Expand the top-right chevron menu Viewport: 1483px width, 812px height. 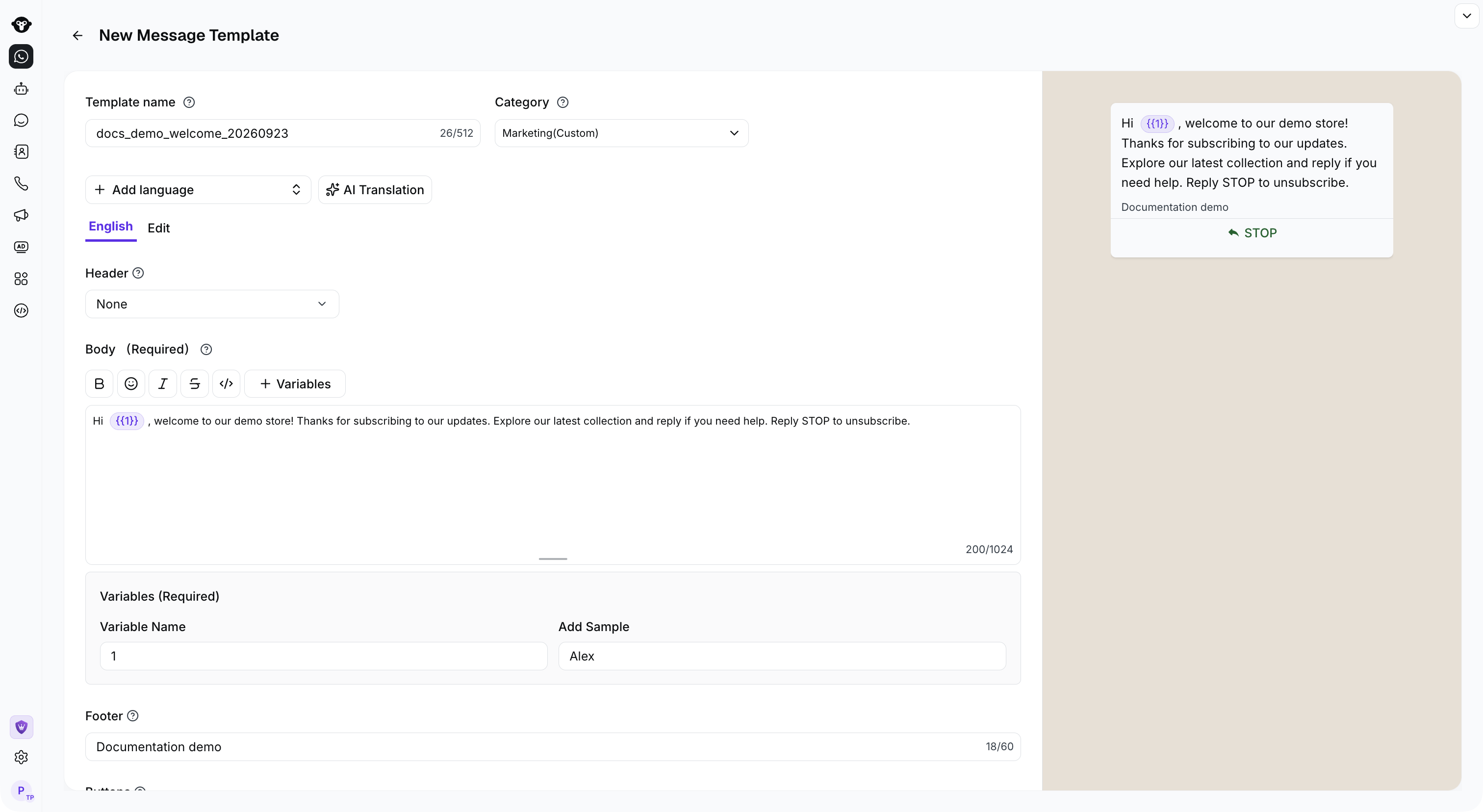click(1466, 16)
